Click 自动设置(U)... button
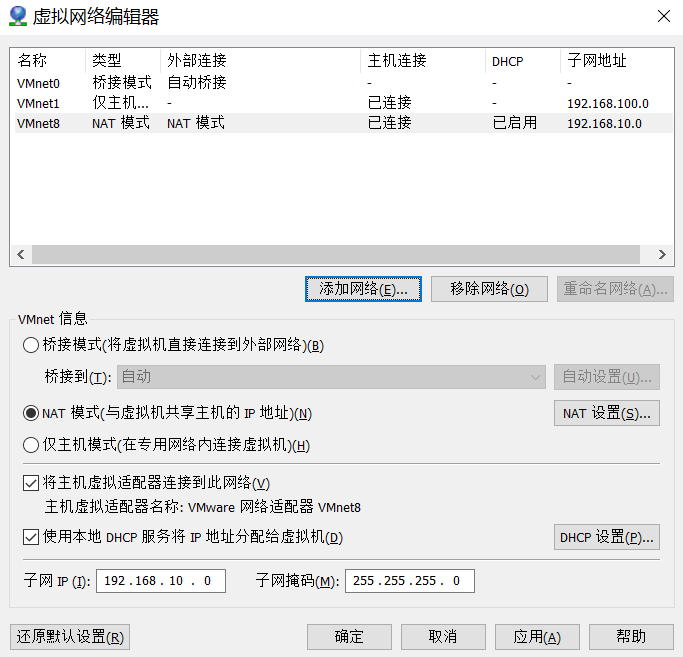 pos(607,377)
